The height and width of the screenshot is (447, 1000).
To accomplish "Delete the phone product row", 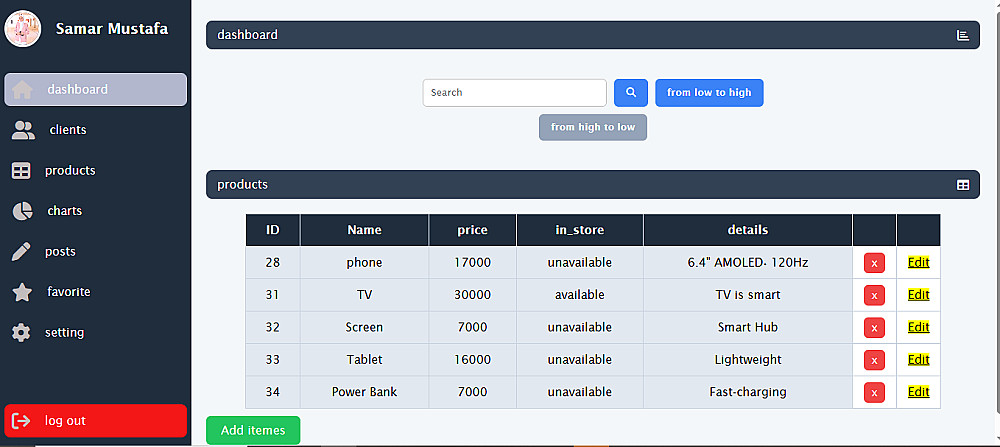I will [874, 263].
